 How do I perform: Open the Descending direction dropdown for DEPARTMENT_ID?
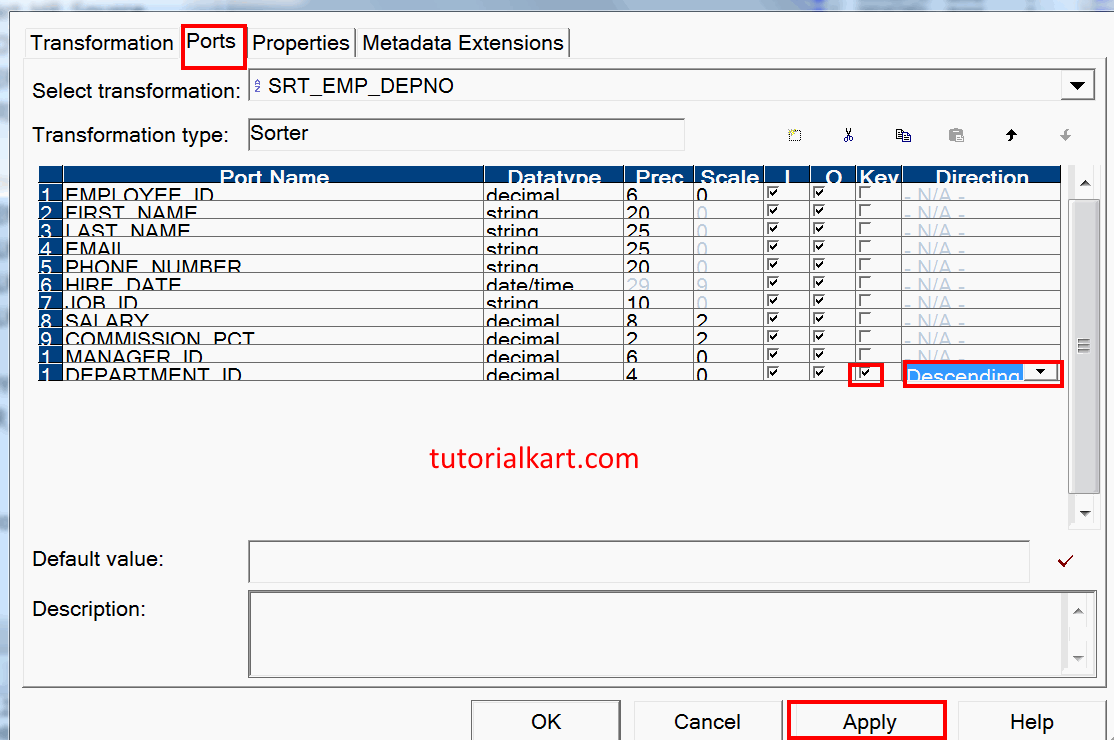click(1042, 372)
